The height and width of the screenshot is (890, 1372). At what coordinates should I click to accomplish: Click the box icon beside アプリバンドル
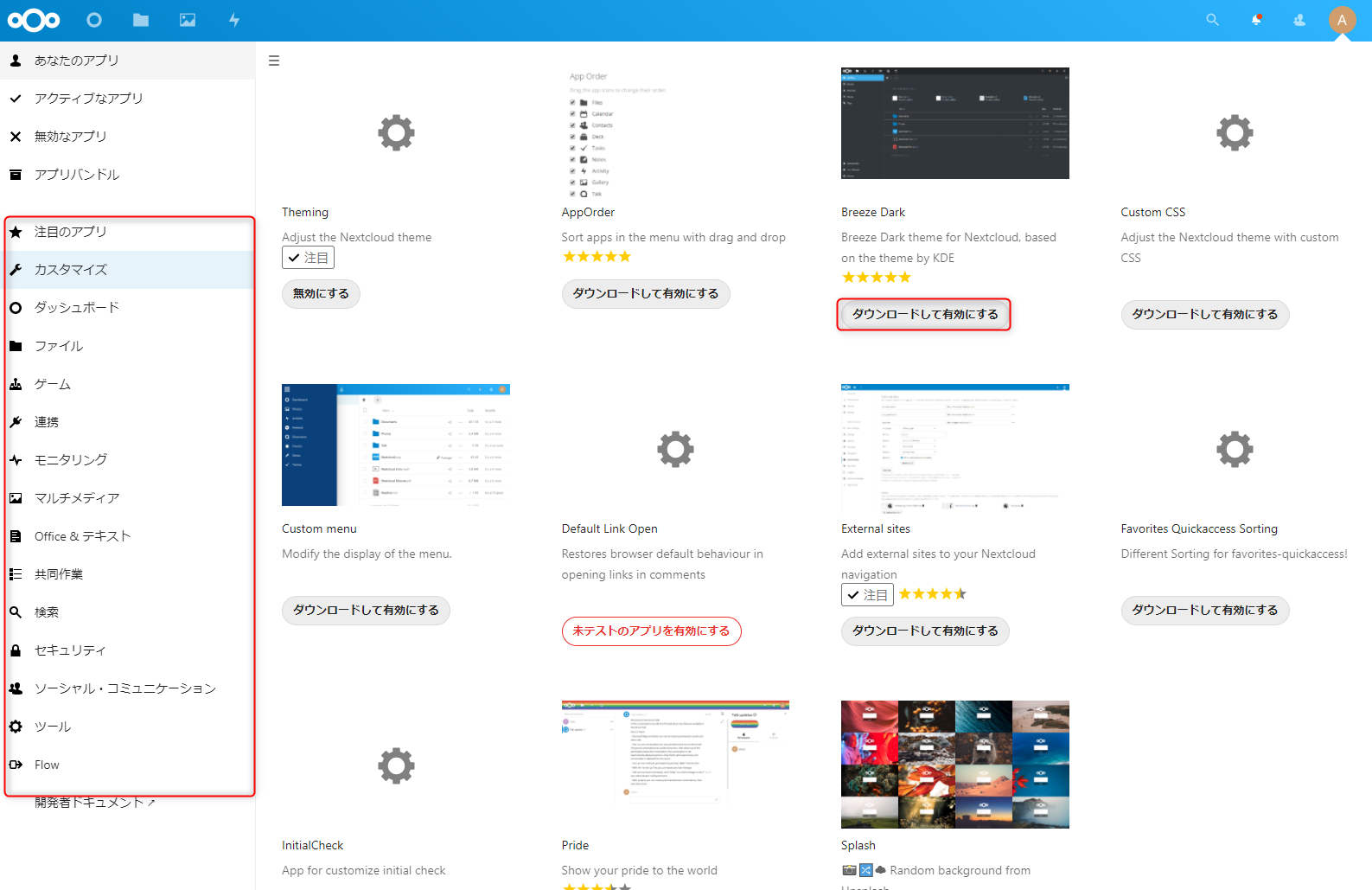click(16, 175)
